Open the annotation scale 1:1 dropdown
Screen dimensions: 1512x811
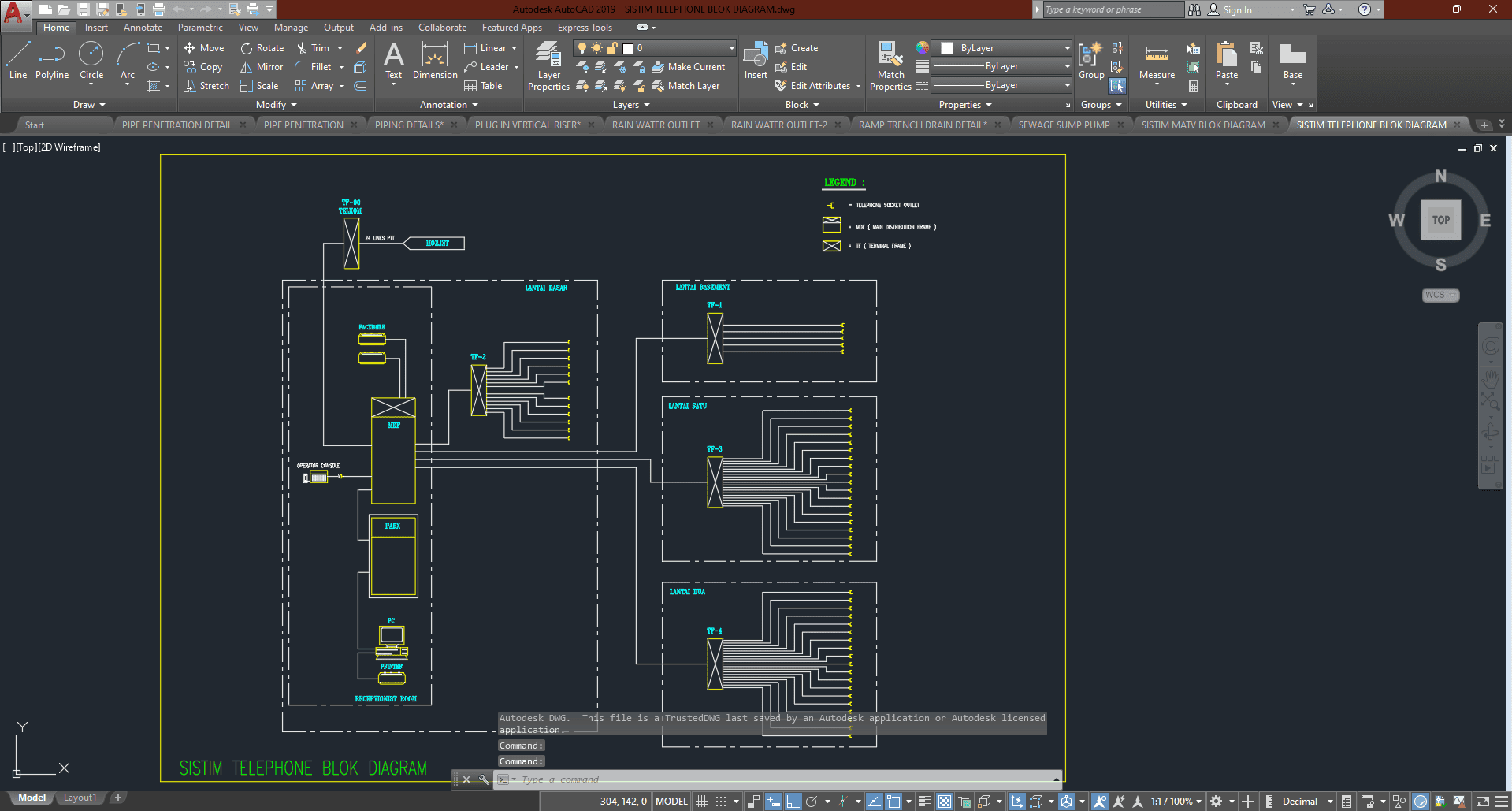pyautogui.click(x=1175, y=802)
